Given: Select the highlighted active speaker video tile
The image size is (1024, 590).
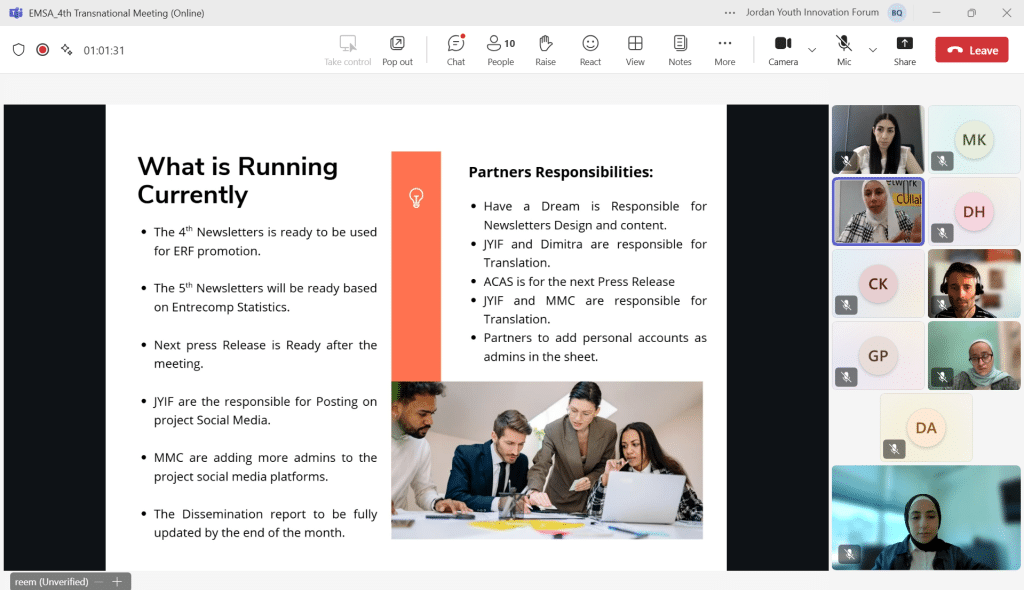Looking at the screenshot, I should click(878, 211).
